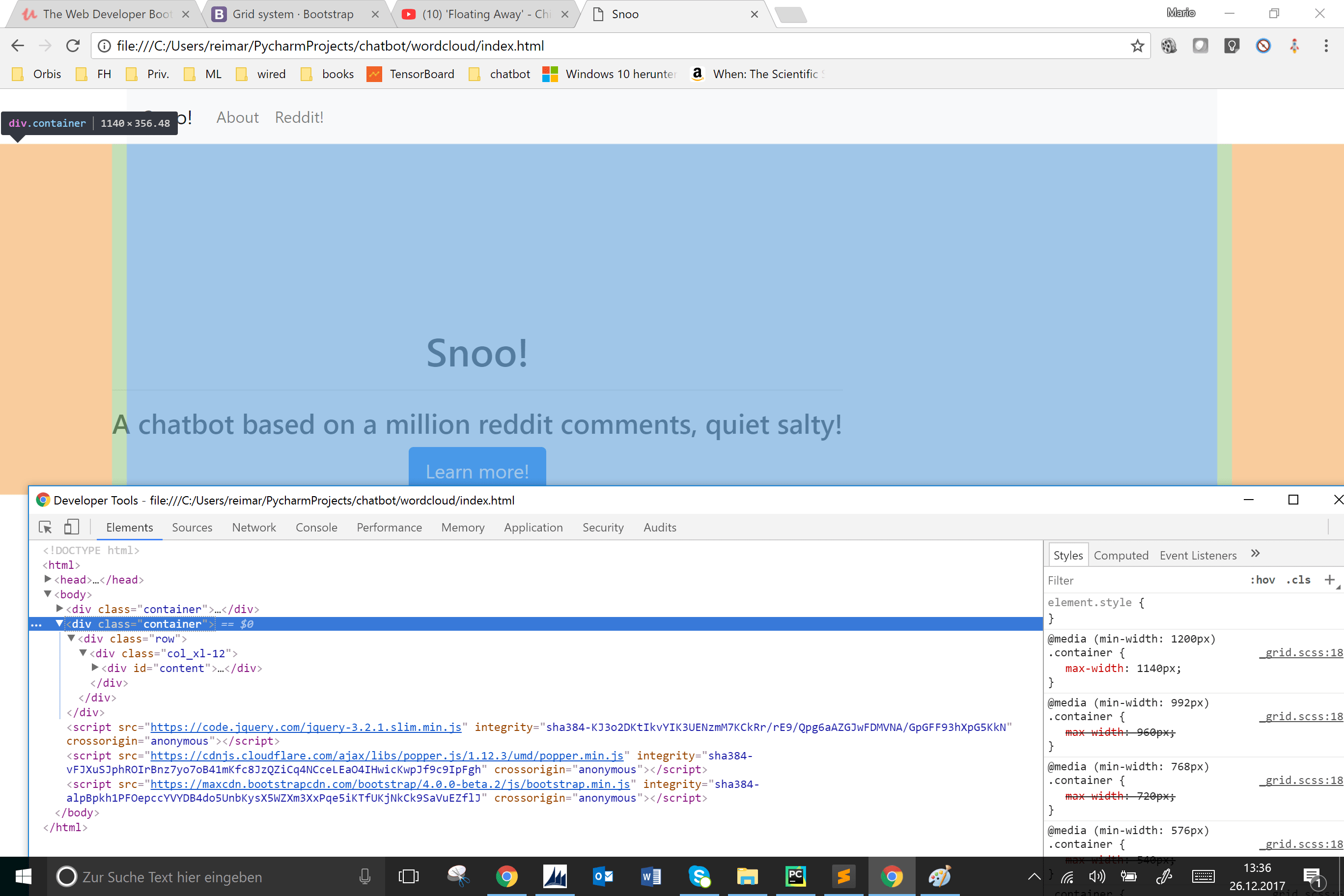Open Chrome's three-dot menu
This screenshot has width=1344, height=896.
point(1326,46)
